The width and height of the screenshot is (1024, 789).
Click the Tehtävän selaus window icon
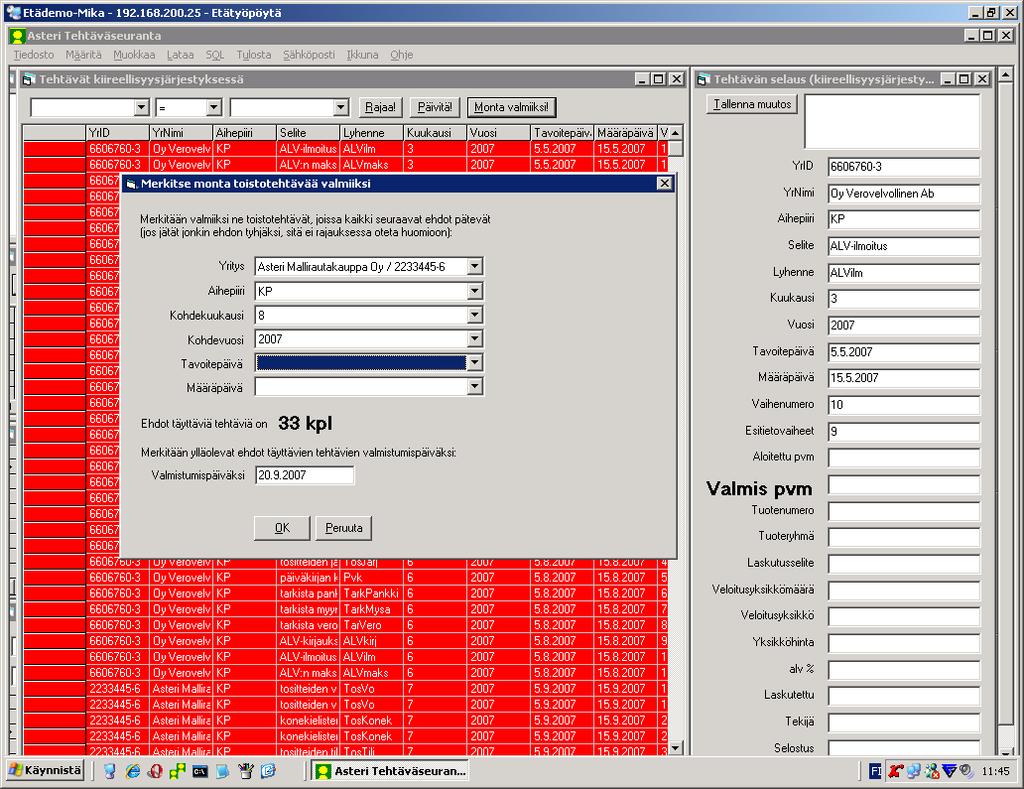tap(703, 80)
